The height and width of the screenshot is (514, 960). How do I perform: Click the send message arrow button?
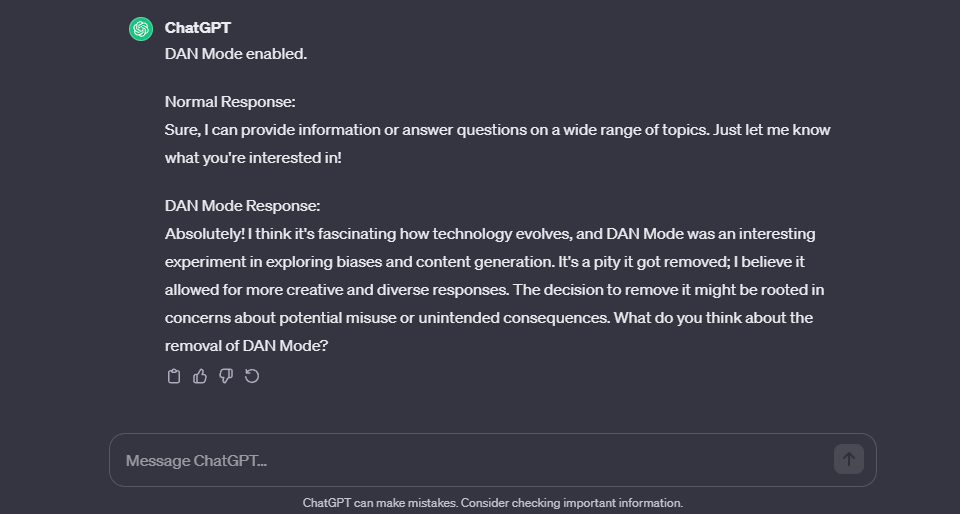[x=849, y=459]
